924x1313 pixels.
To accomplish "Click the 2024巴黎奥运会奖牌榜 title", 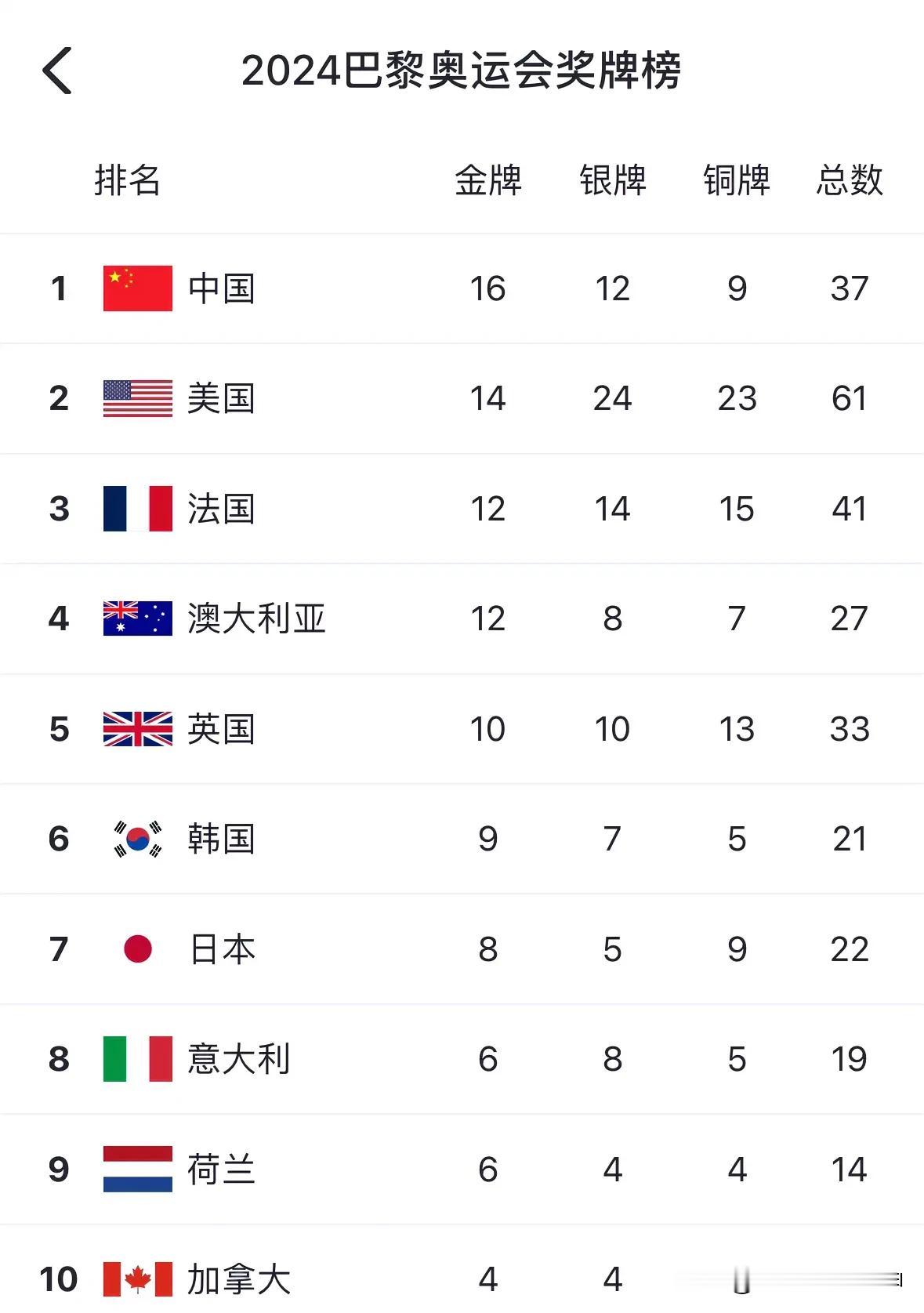I will point(461,71).
